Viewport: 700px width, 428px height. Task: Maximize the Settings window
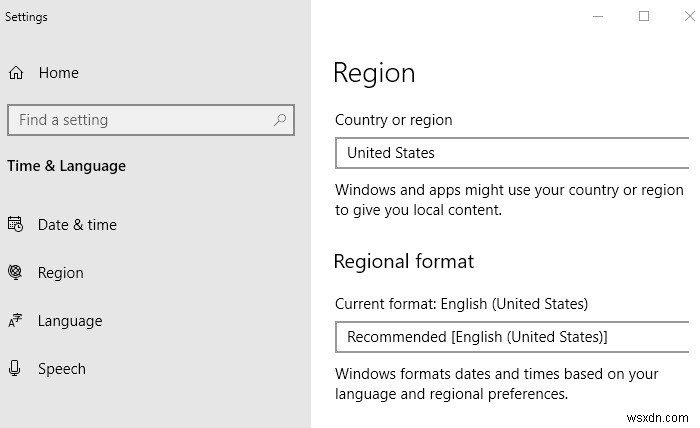point(644,16)
